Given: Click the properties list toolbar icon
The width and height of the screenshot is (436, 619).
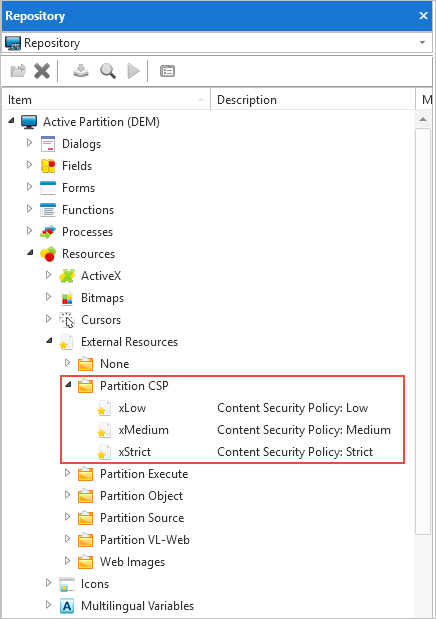Looking at the screenshot, I should (x=167, y=71).
